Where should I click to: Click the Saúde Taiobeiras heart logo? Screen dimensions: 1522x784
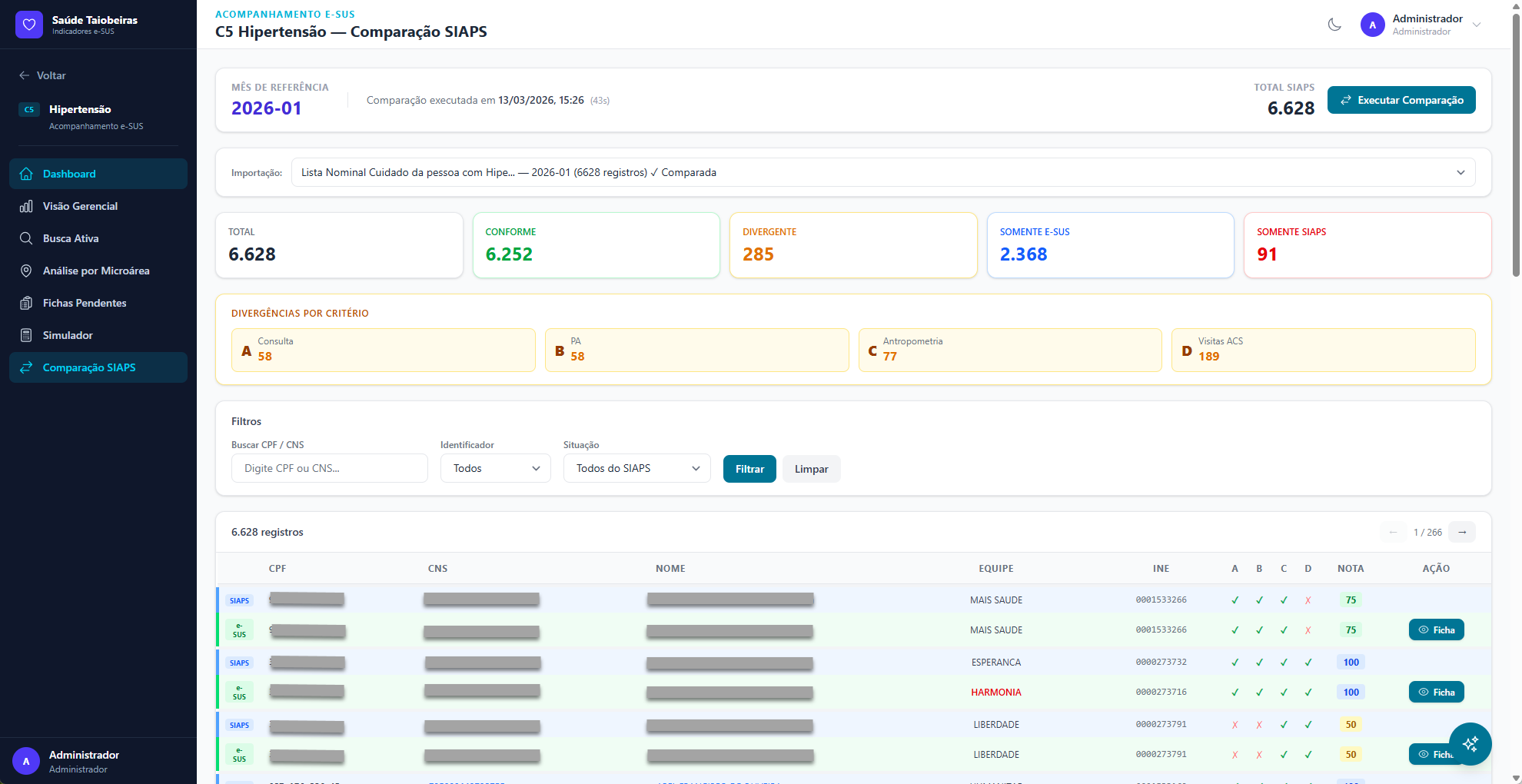pyautogui.click(x=29, y=25)
